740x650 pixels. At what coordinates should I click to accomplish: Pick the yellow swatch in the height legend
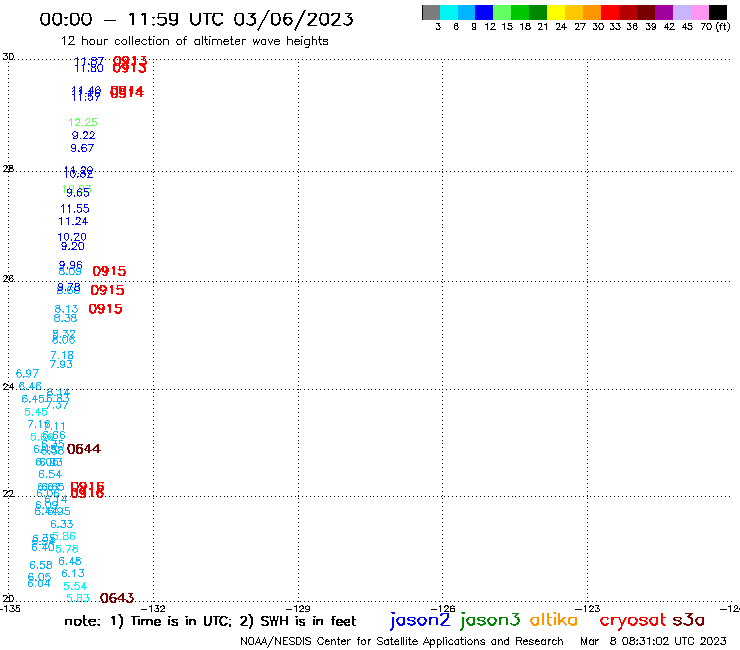(x=556, y=12)
